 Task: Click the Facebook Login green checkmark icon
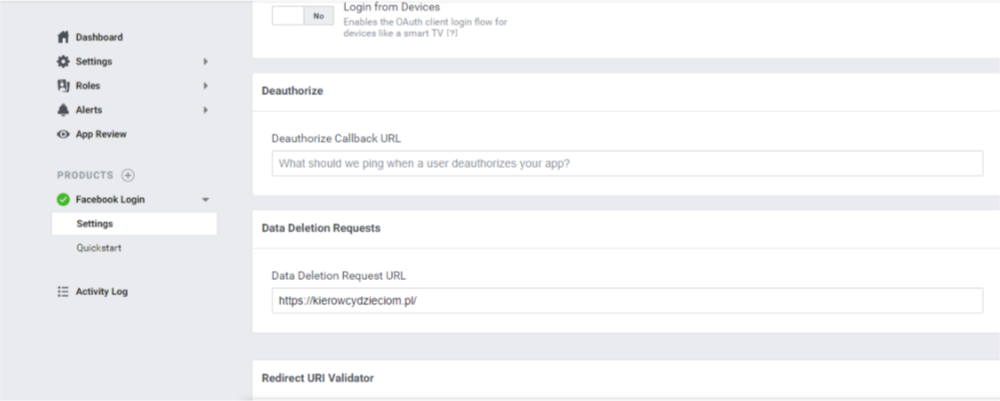[x=63, y=199]
